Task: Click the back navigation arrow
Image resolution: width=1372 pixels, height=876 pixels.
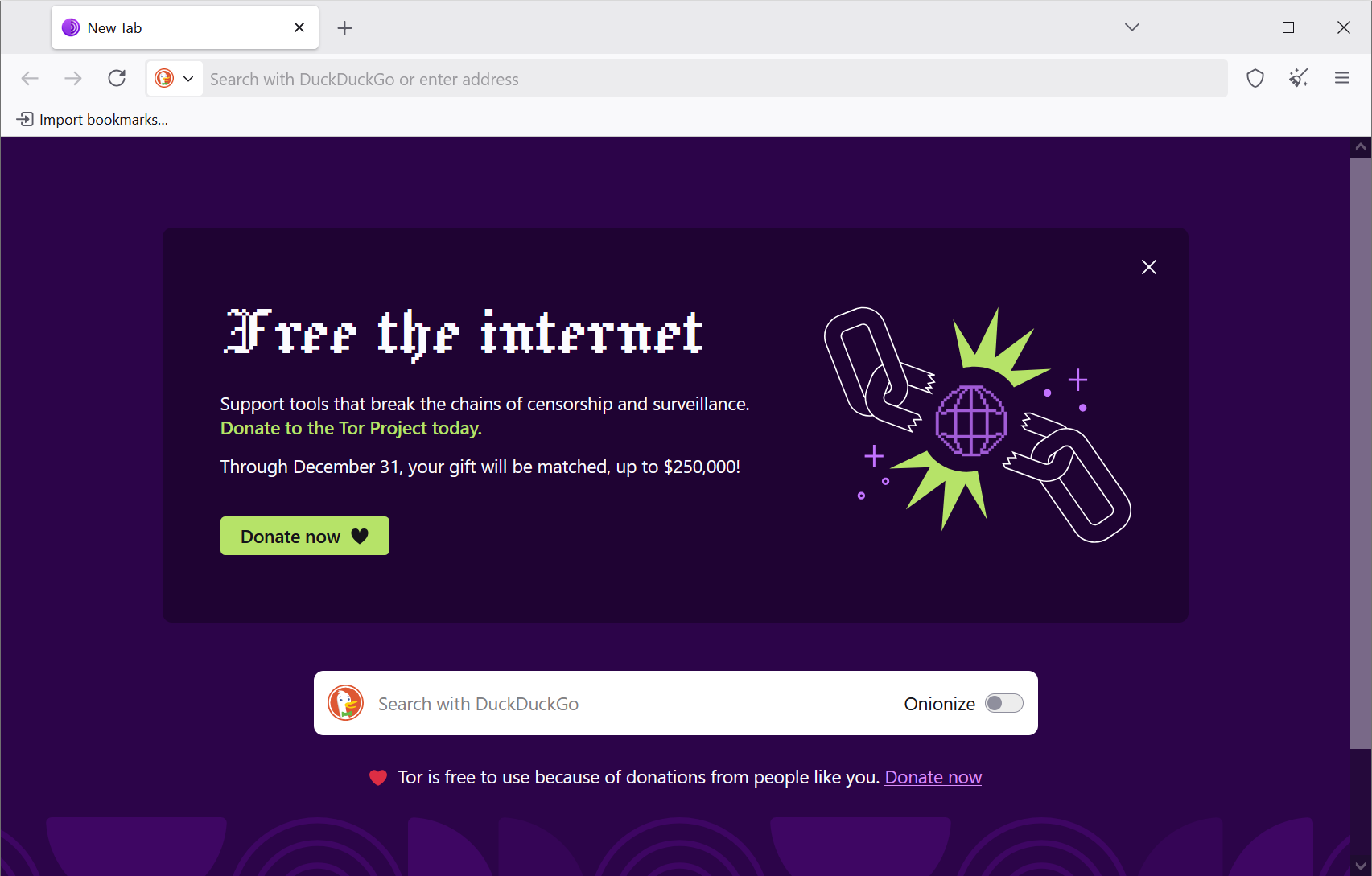Action: (x=30, y=78)
